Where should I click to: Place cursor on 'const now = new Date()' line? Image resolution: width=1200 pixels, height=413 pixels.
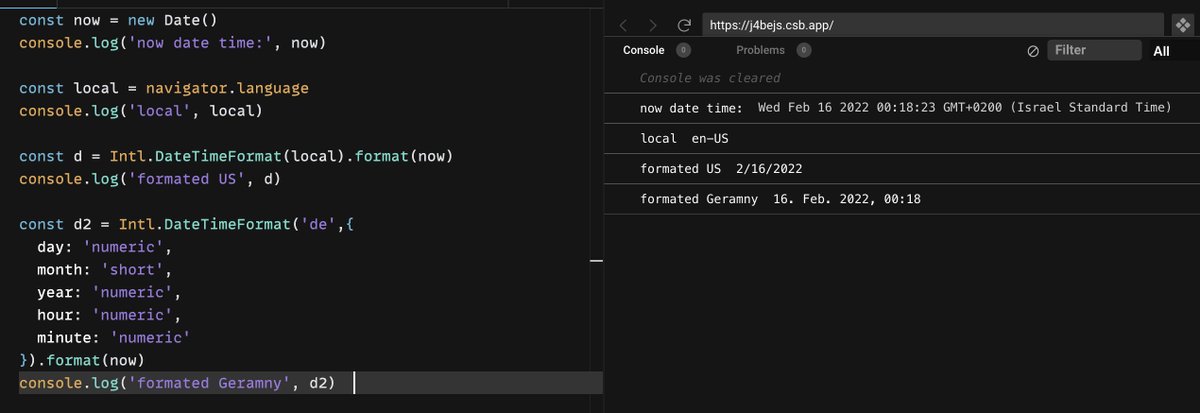tap(117, 21)
